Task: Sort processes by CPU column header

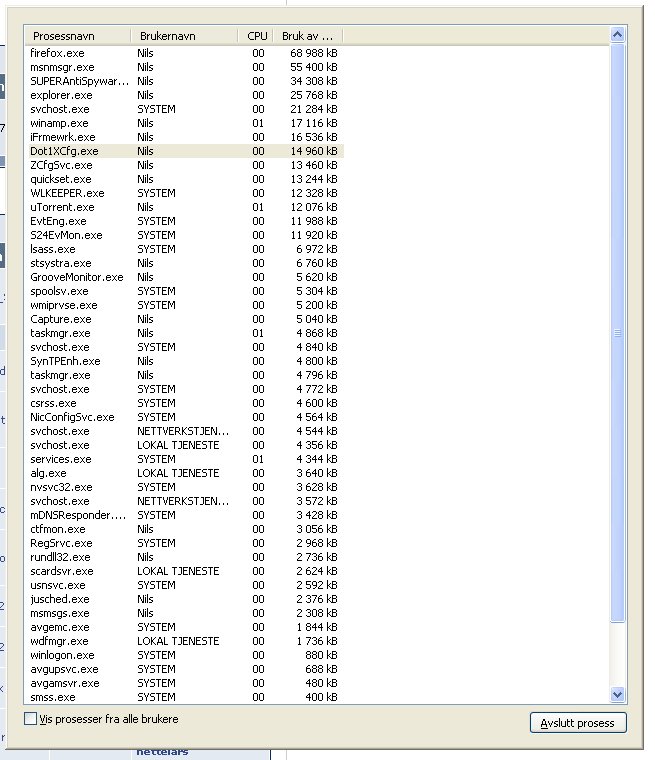Action: (x=256, y=36)
